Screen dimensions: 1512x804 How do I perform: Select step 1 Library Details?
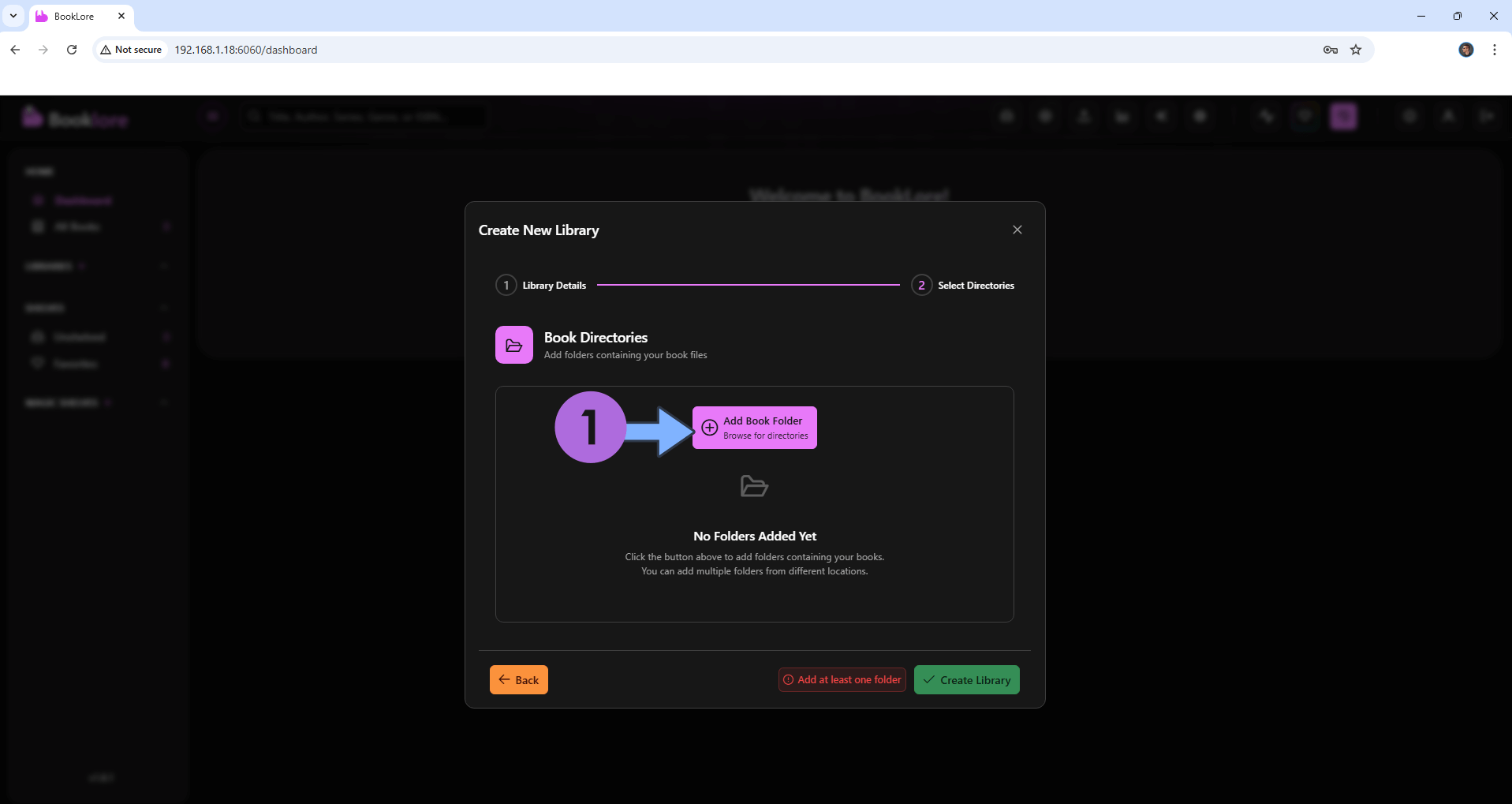coord(542,285)
